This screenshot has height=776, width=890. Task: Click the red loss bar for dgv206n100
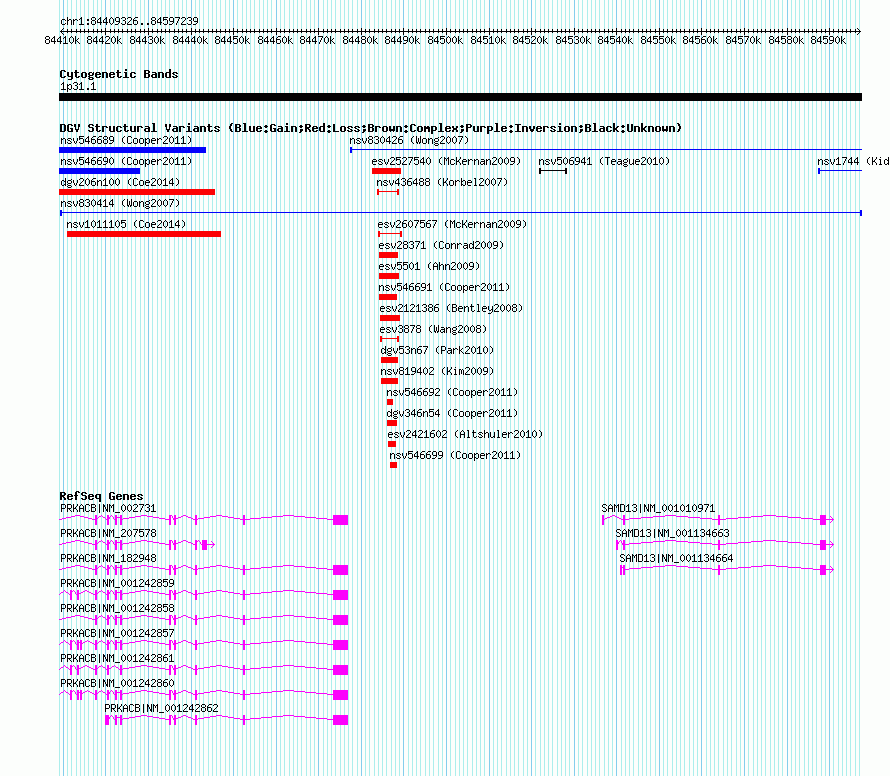pyautogui.click(x=137, y=192)
